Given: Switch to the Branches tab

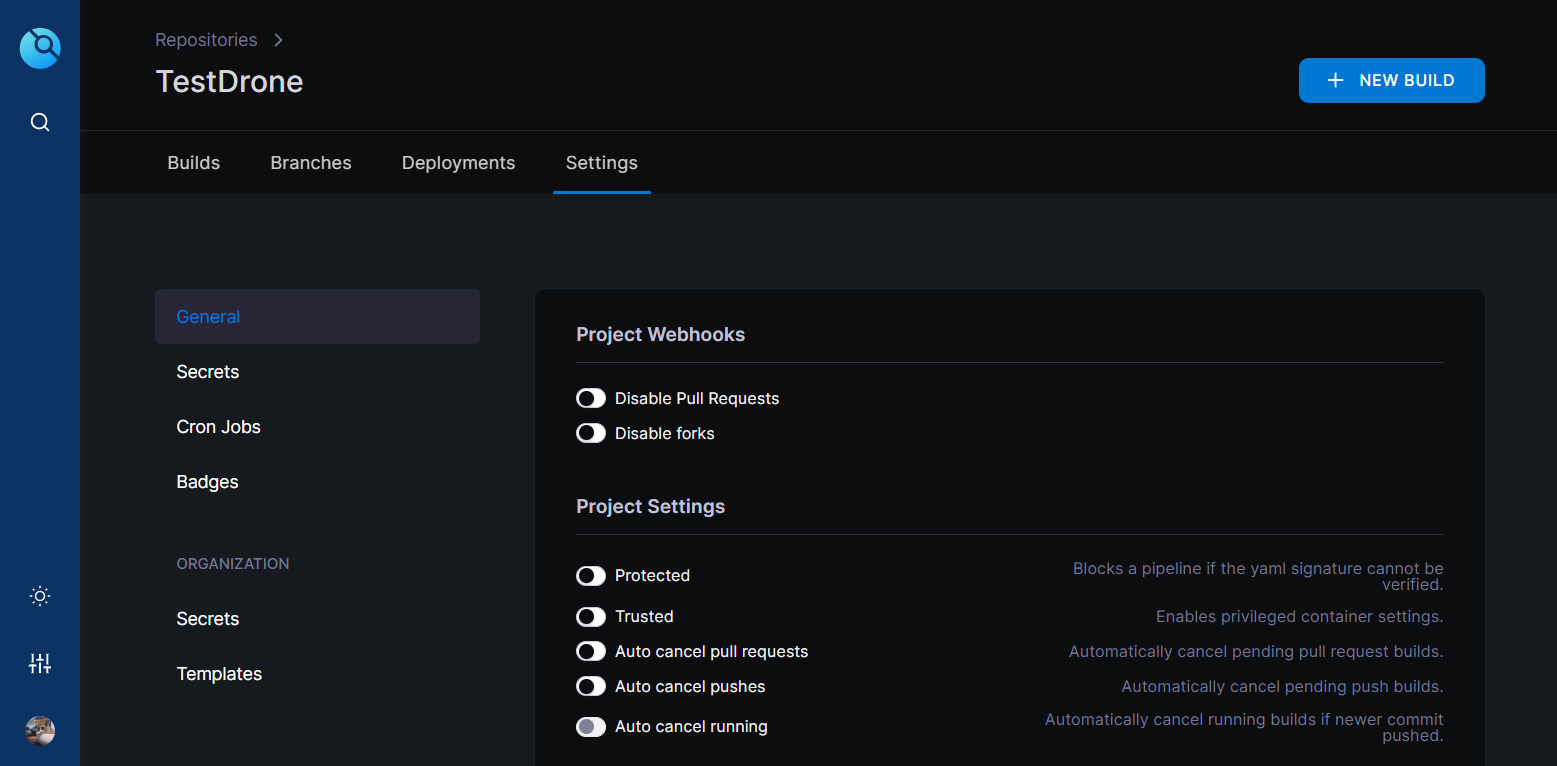Looking at the screenshot, I should point(311,163).
